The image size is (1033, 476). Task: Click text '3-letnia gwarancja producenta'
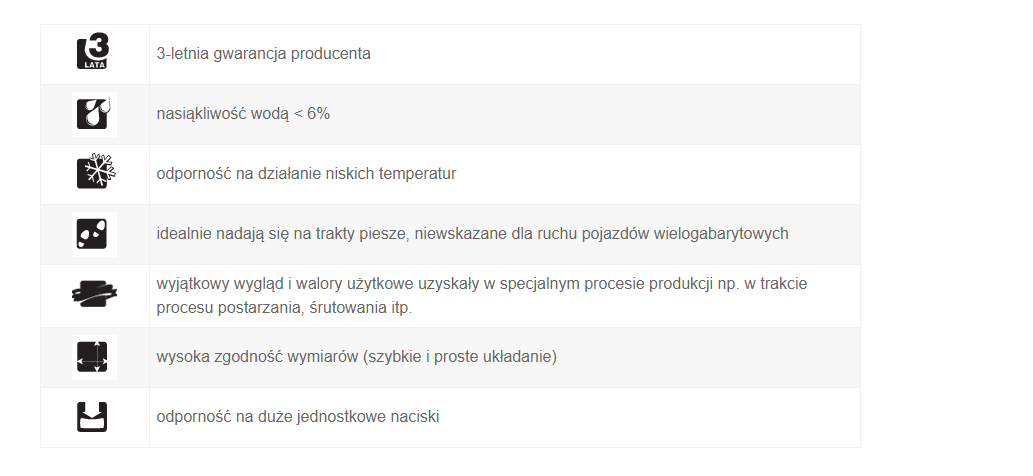click(x=264, y=53)
